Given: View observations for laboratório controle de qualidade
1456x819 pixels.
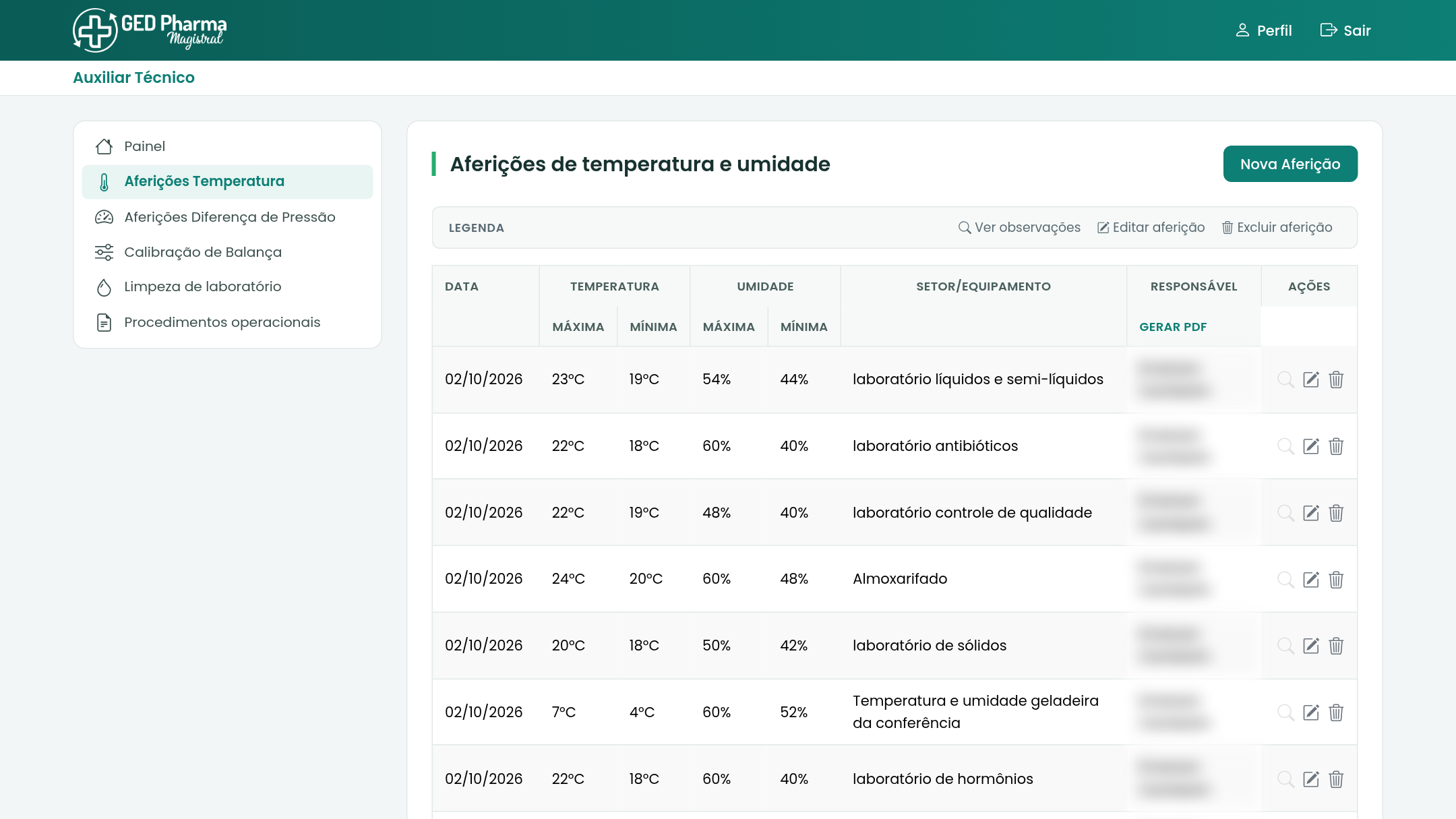Looking at the screenshot, I should point(1285,513).
